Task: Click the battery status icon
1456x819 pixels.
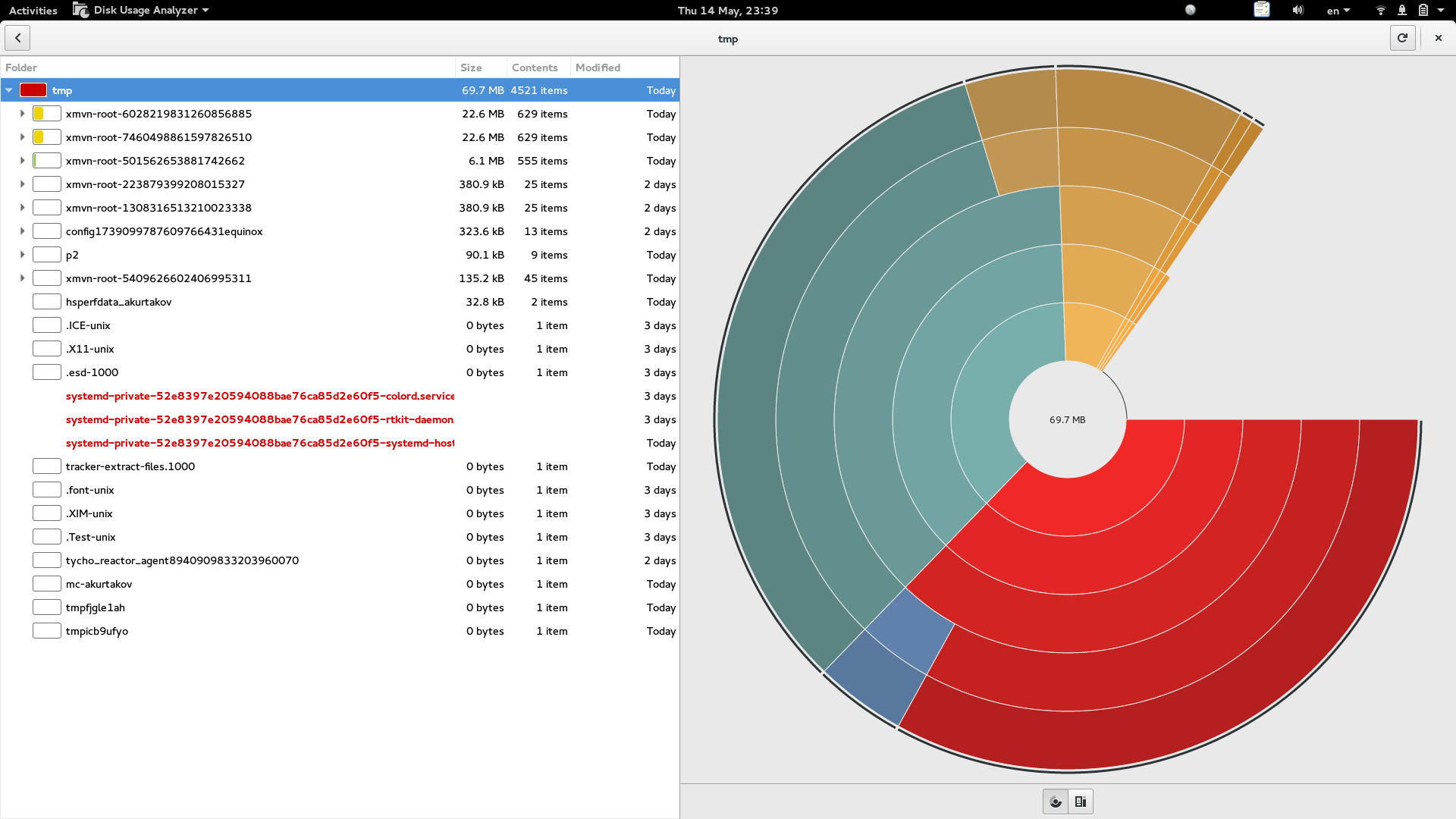Action: pyautogui.click(x=1423, y=10)
